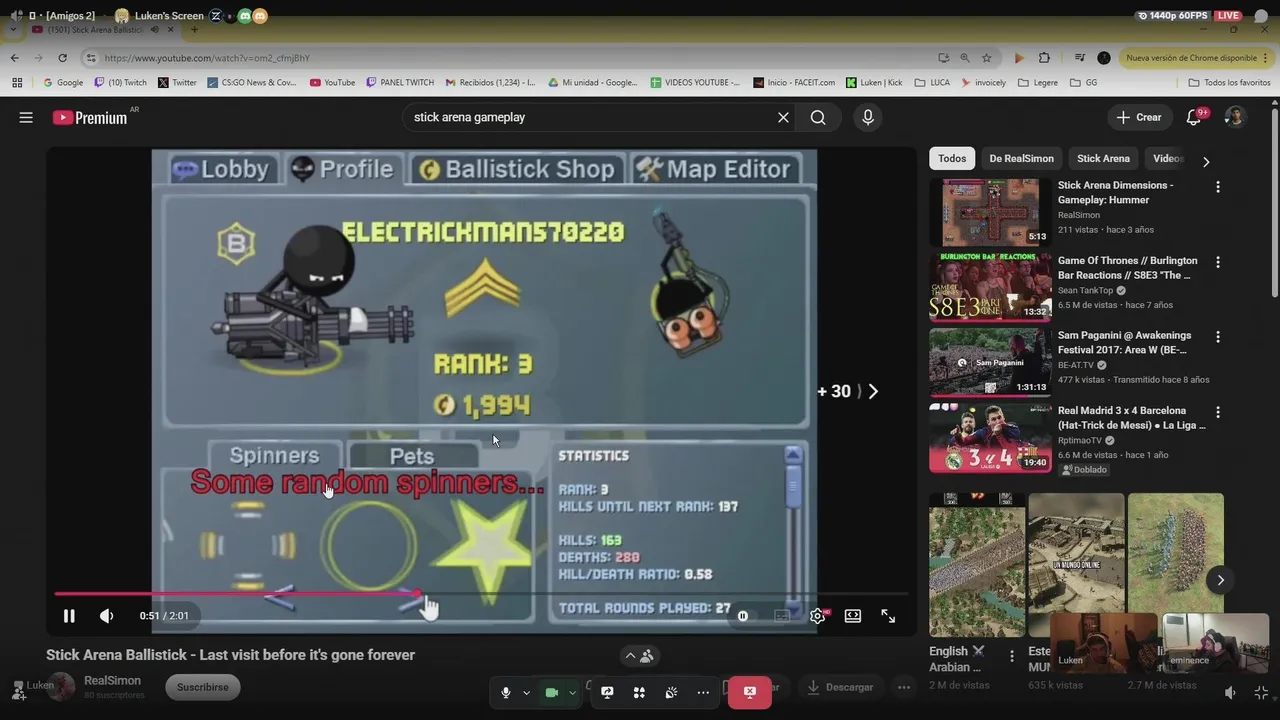Image resolution: width=1280 pixels, height=720 pixels.
Task: Go back with the Chrome back arrow
Action: [x=15, y=58]
